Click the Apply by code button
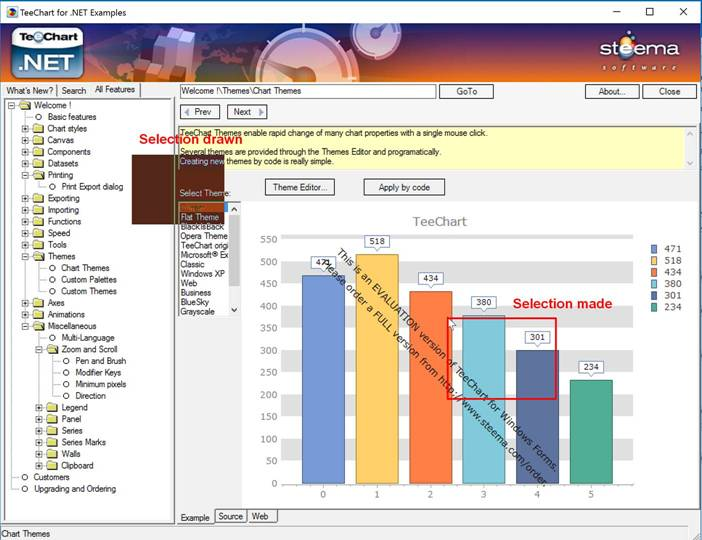 404,187
